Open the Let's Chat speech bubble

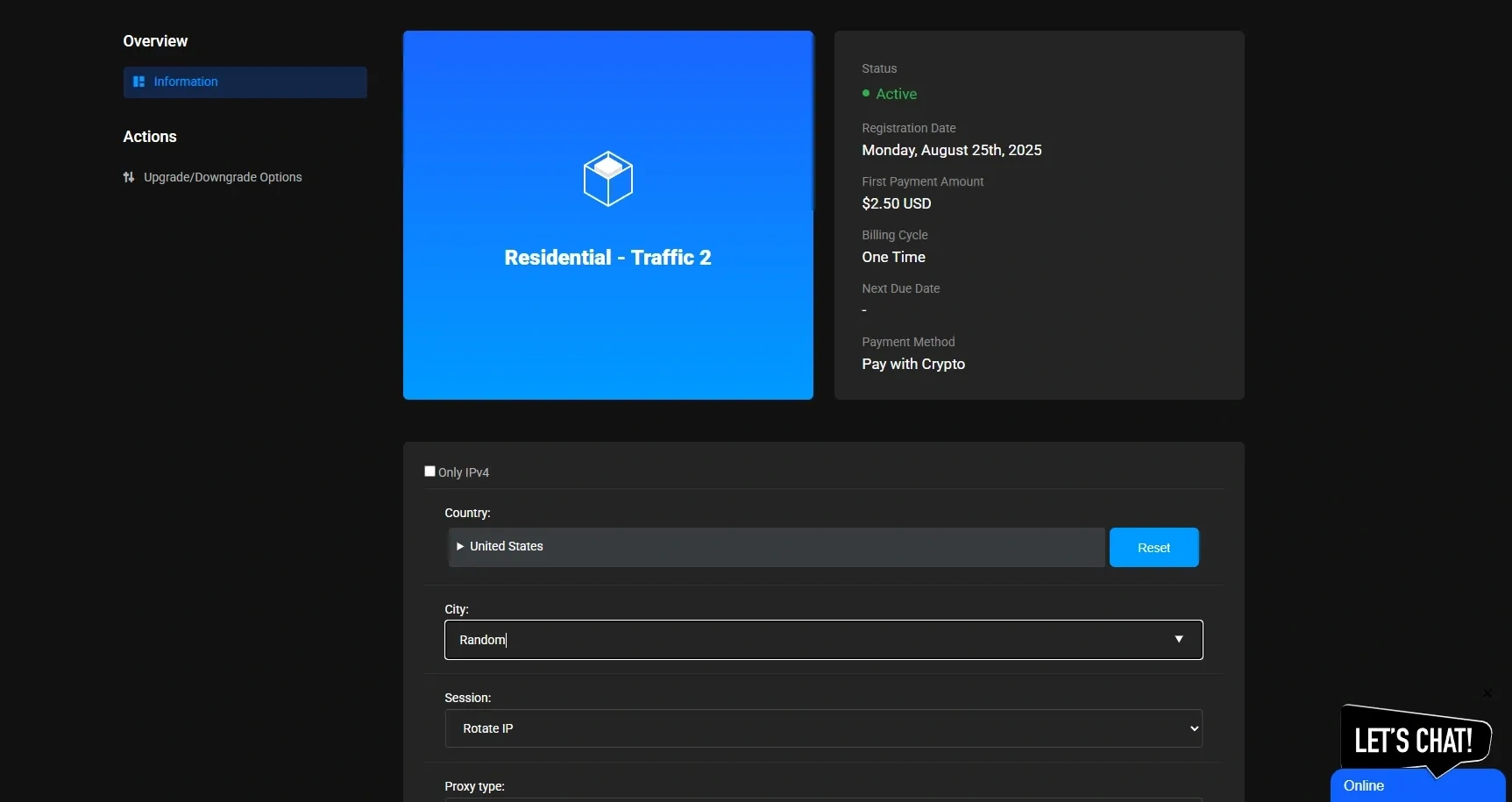1413,740
